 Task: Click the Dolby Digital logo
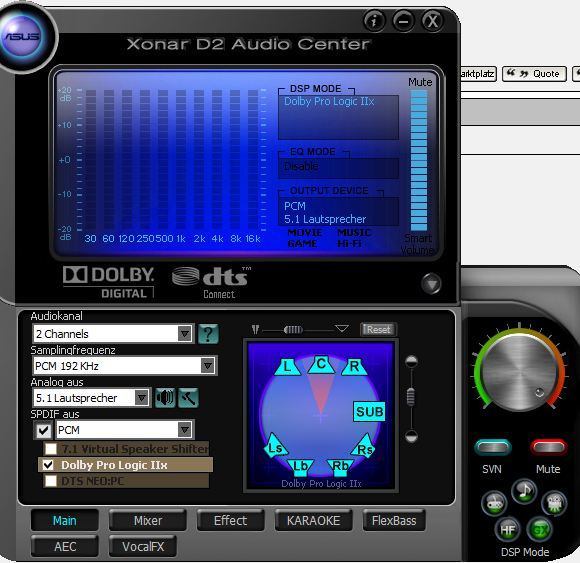point(108,282)
